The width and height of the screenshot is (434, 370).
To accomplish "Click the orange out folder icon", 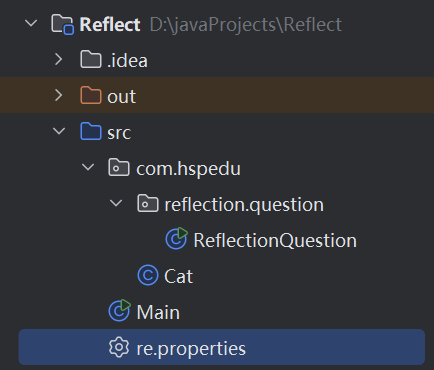I will (91, 96).
